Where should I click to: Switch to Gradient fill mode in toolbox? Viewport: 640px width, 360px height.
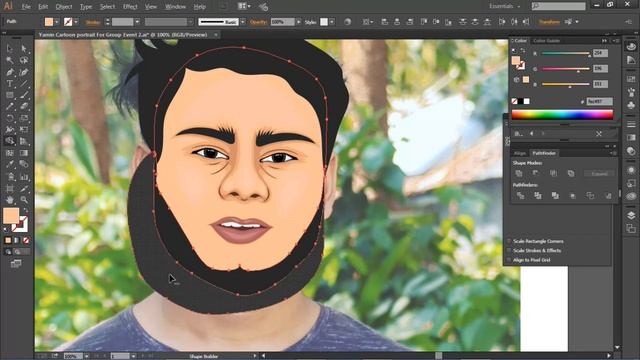click(x=17, y=240)
